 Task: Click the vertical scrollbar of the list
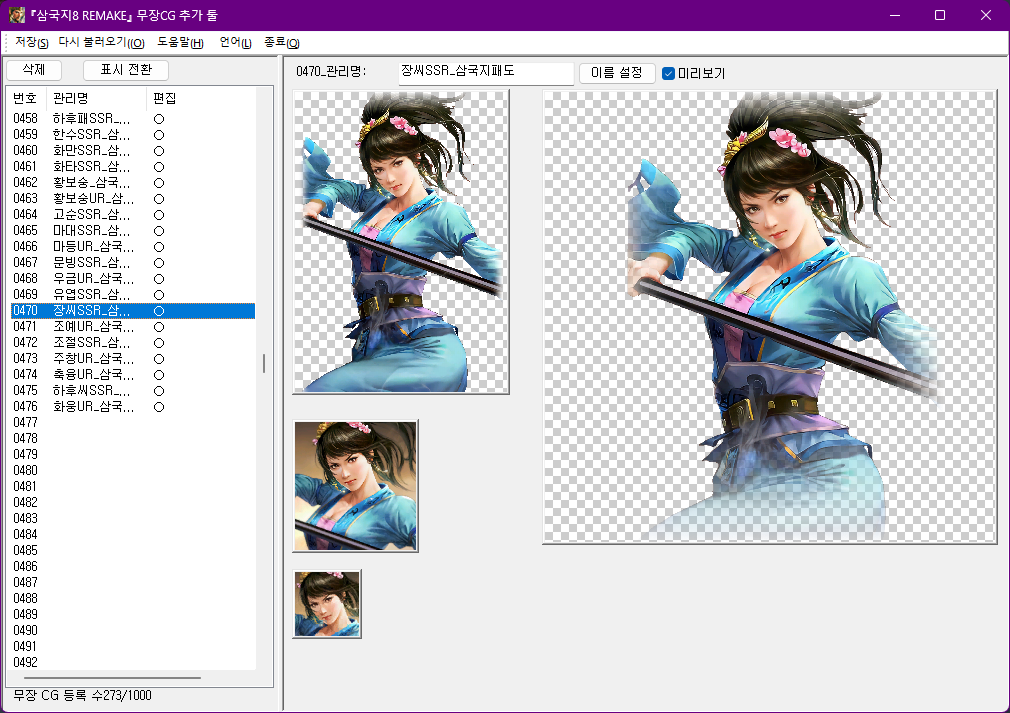pos(263,364)
